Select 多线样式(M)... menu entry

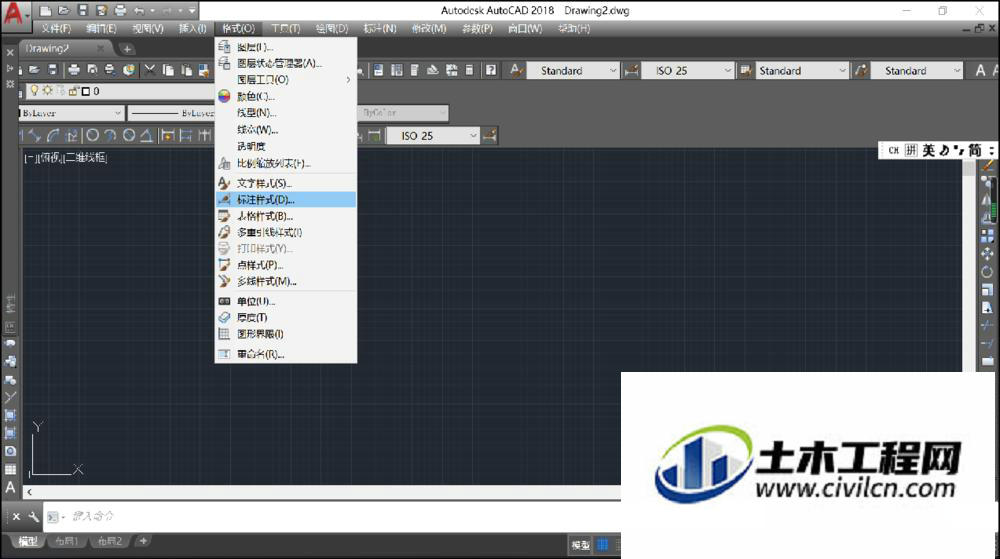(x=286, y=281)
